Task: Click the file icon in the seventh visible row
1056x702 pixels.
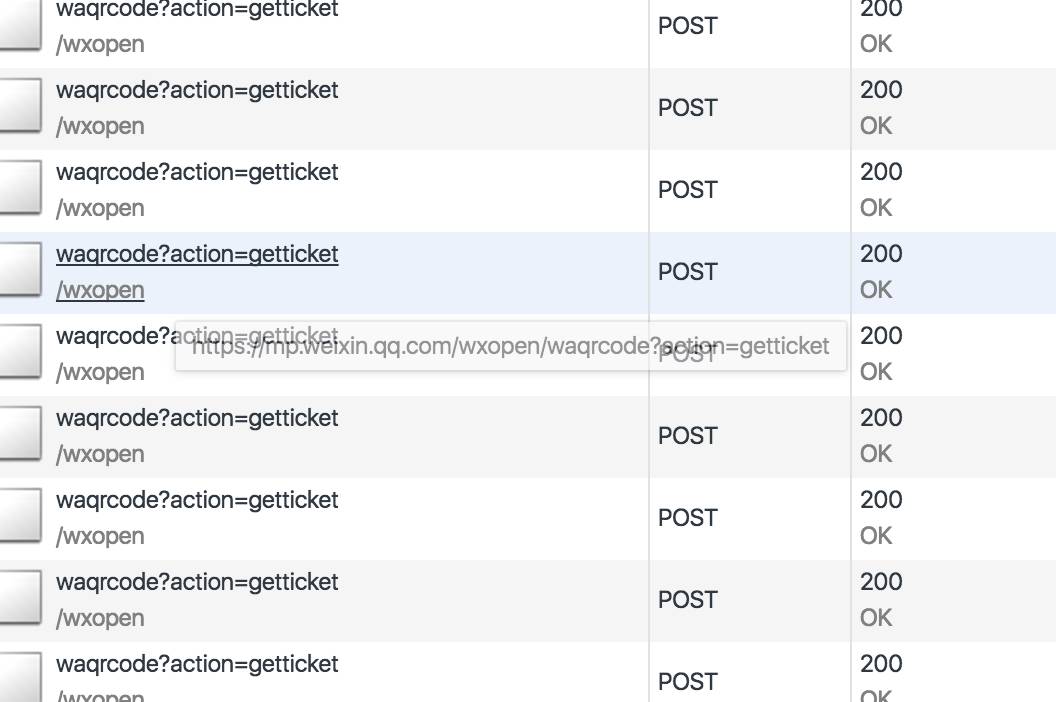Action: (18, 518)
